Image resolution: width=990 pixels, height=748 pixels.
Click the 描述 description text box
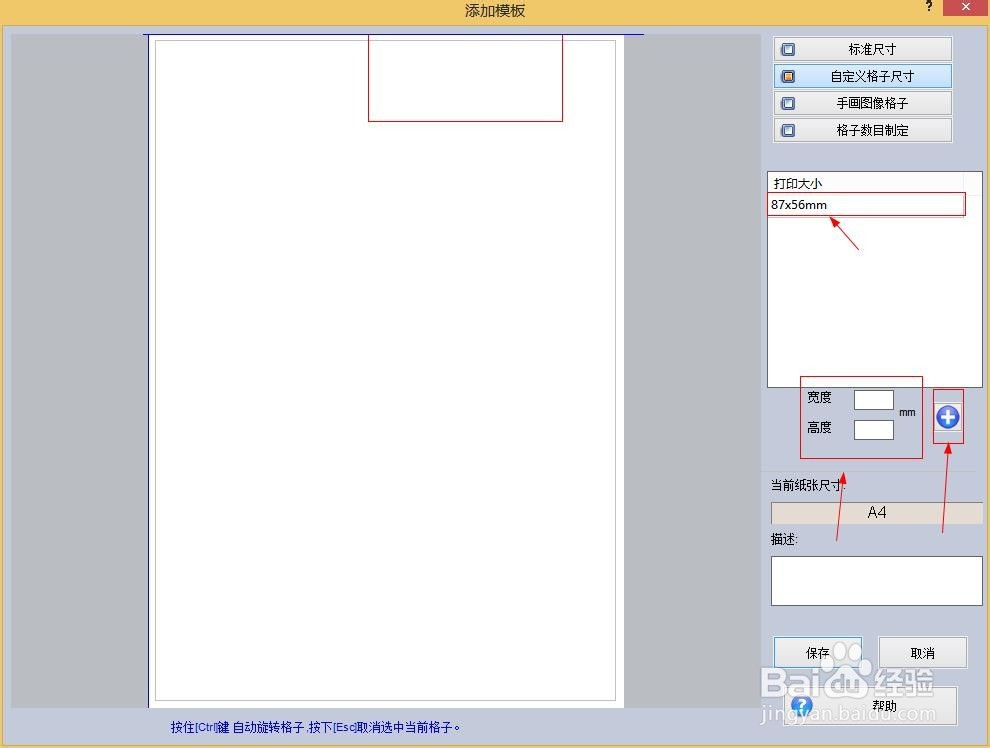(876, 581)
